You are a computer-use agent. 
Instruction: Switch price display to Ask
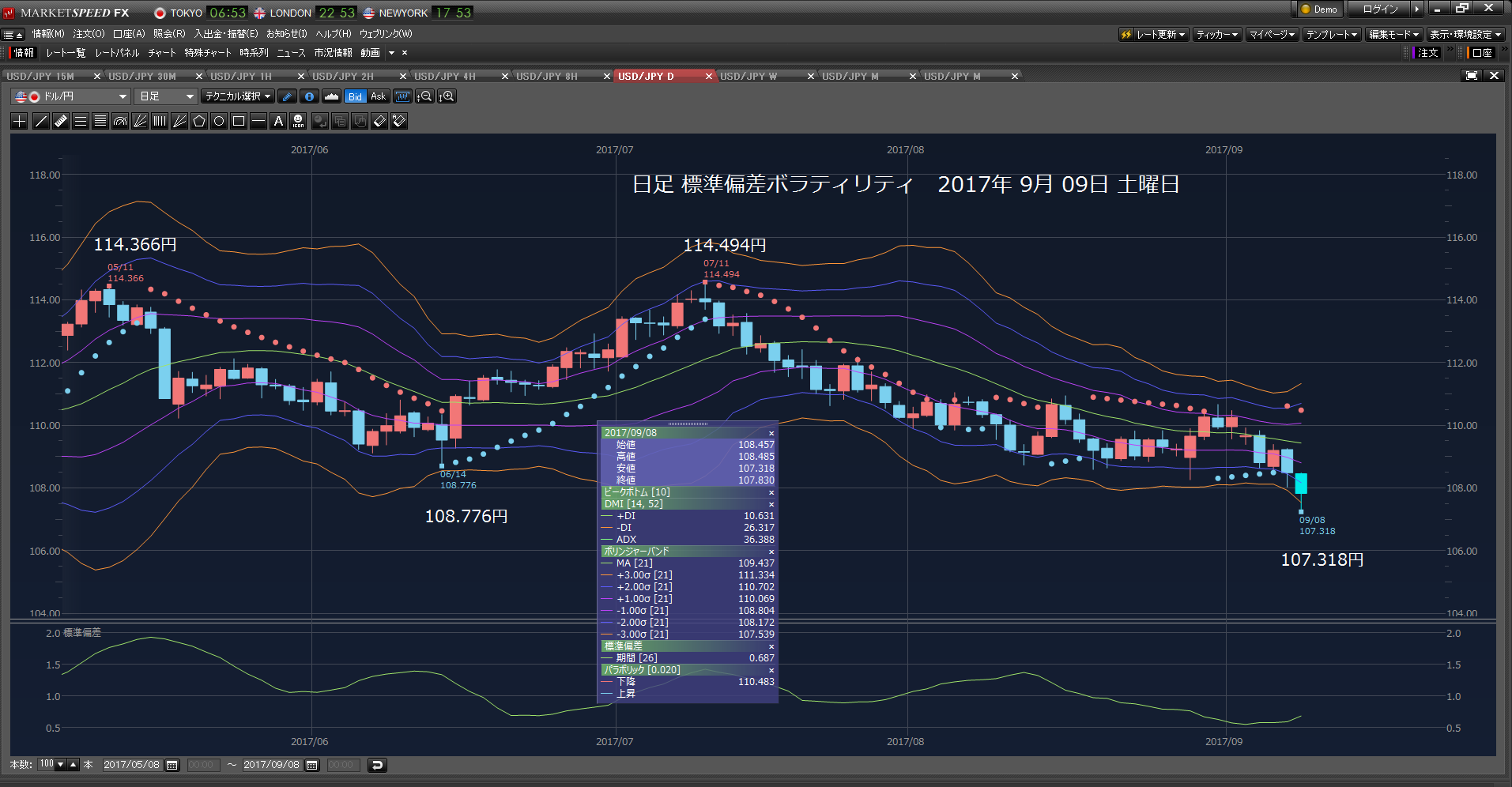379,96
